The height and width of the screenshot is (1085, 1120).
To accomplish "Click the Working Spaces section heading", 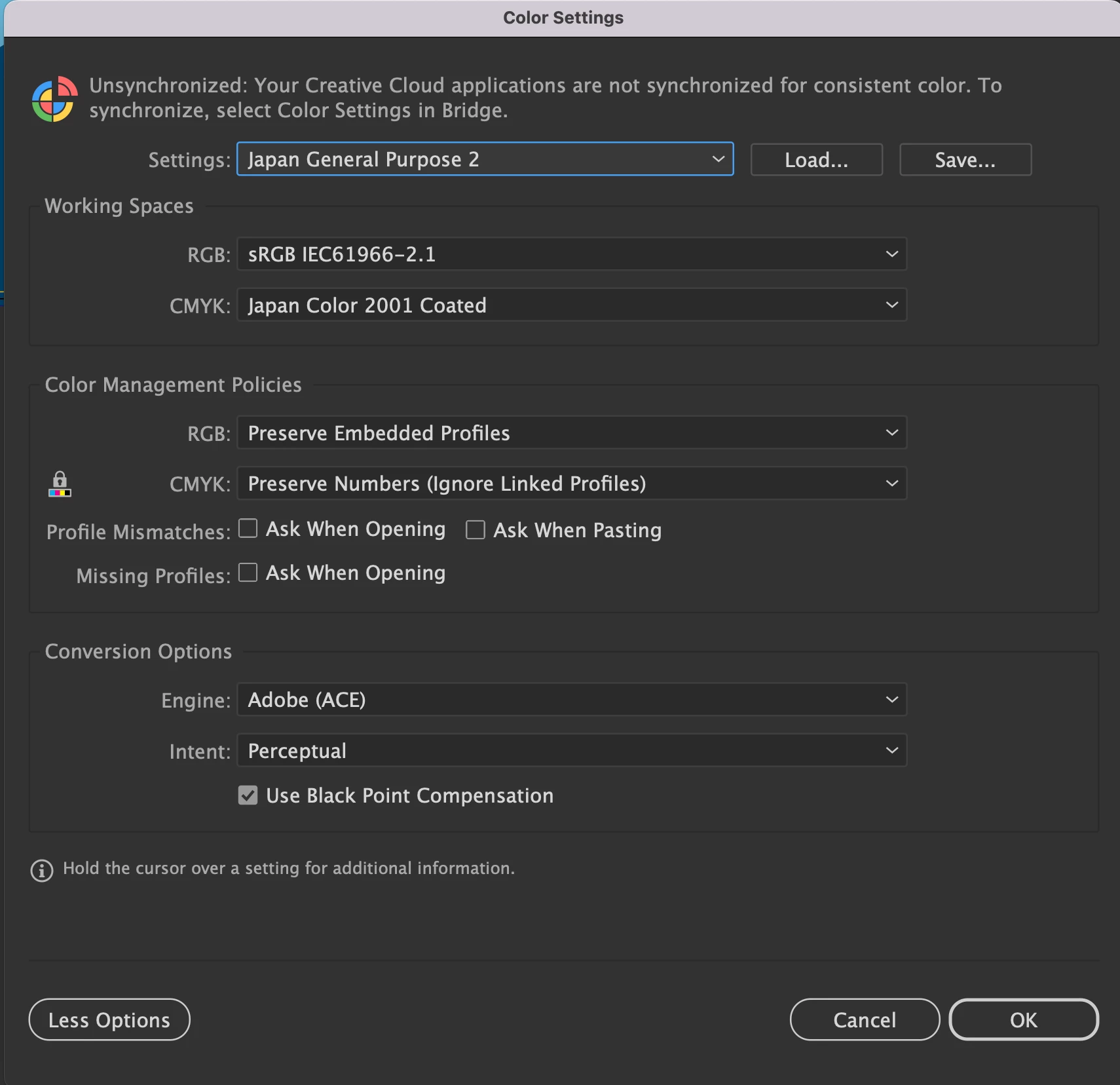I will pyautogui.click(x=119, y=206).
